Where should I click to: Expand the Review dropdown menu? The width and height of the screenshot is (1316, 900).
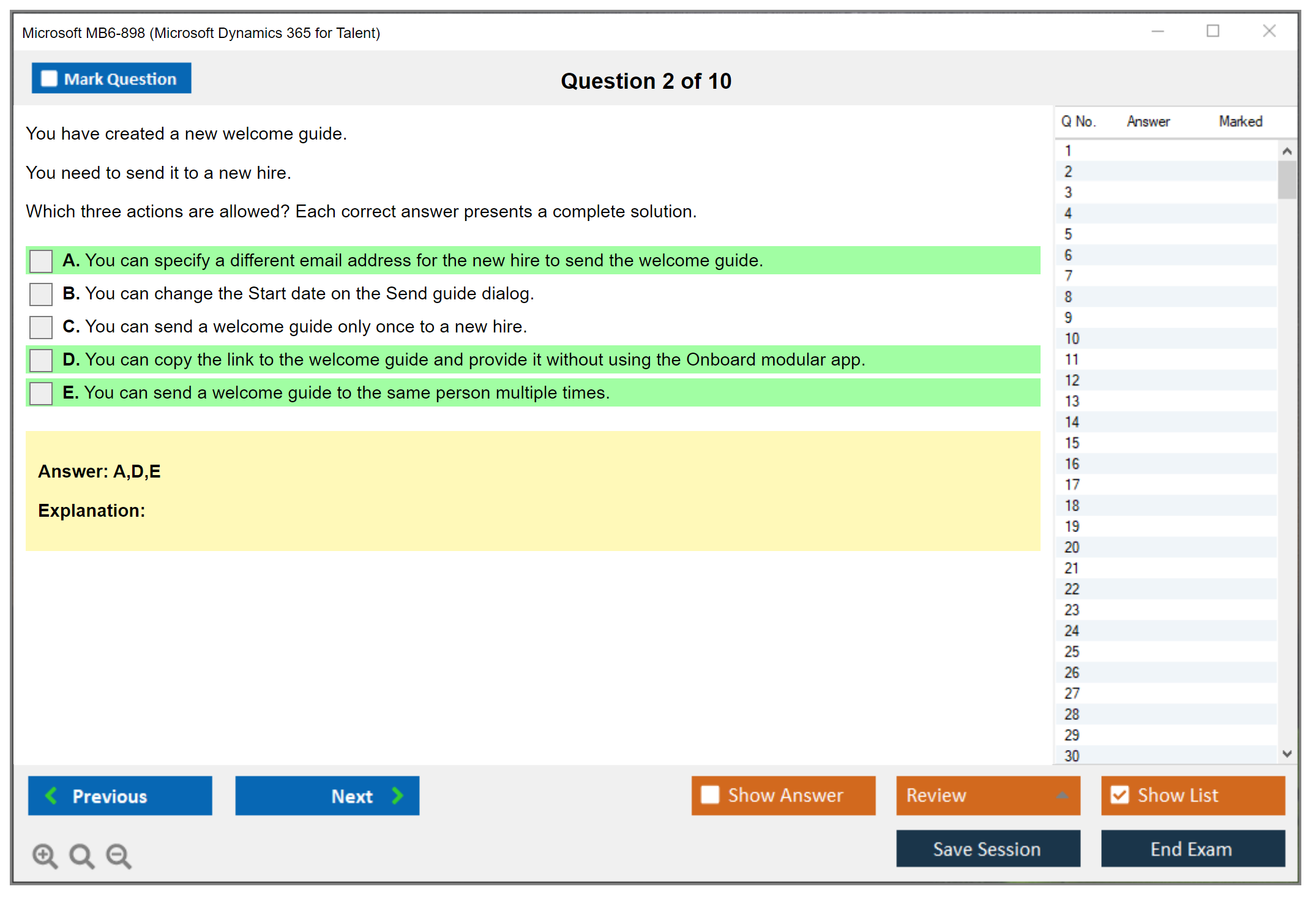[1062, 795]
